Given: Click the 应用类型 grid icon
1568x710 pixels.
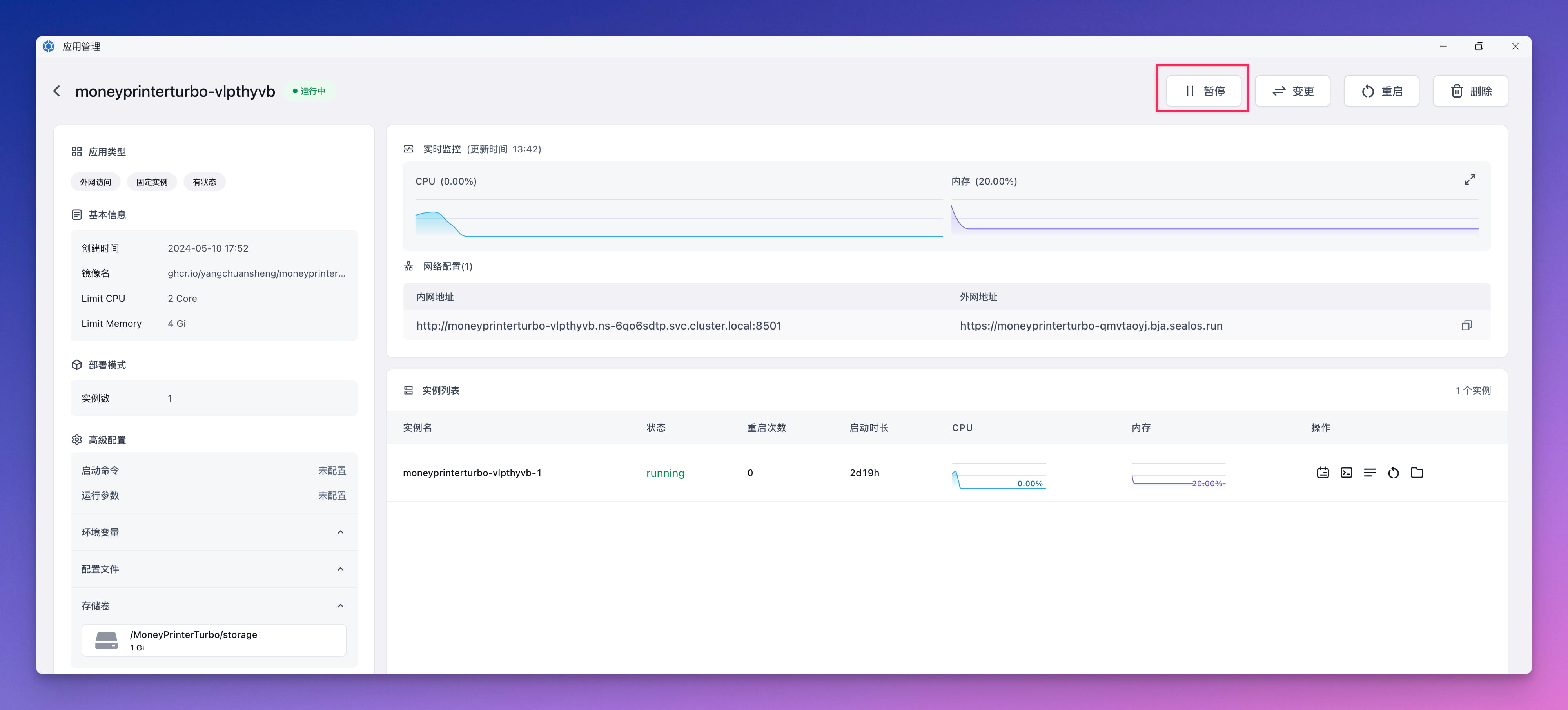Looking at the screenshot, I should tap(77, 152).
